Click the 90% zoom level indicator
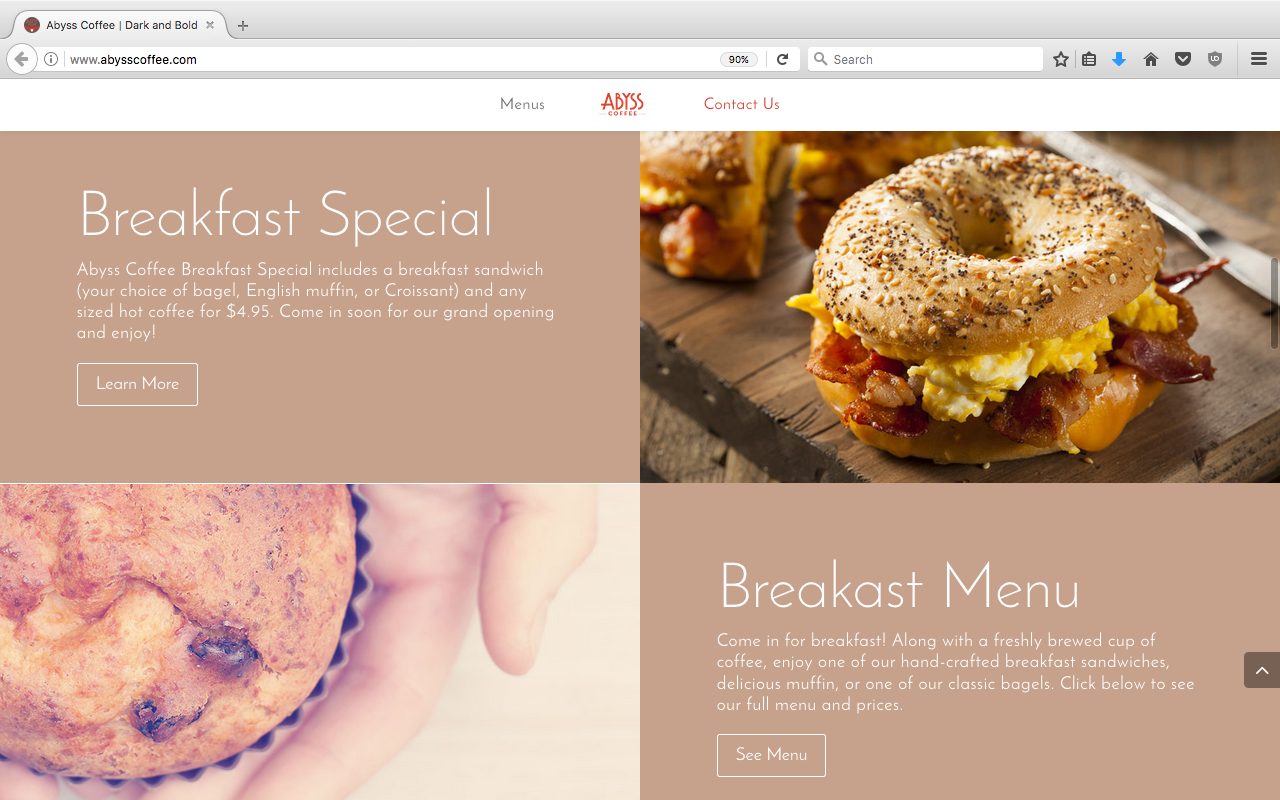1280x800 pixels. pos(738,59)
